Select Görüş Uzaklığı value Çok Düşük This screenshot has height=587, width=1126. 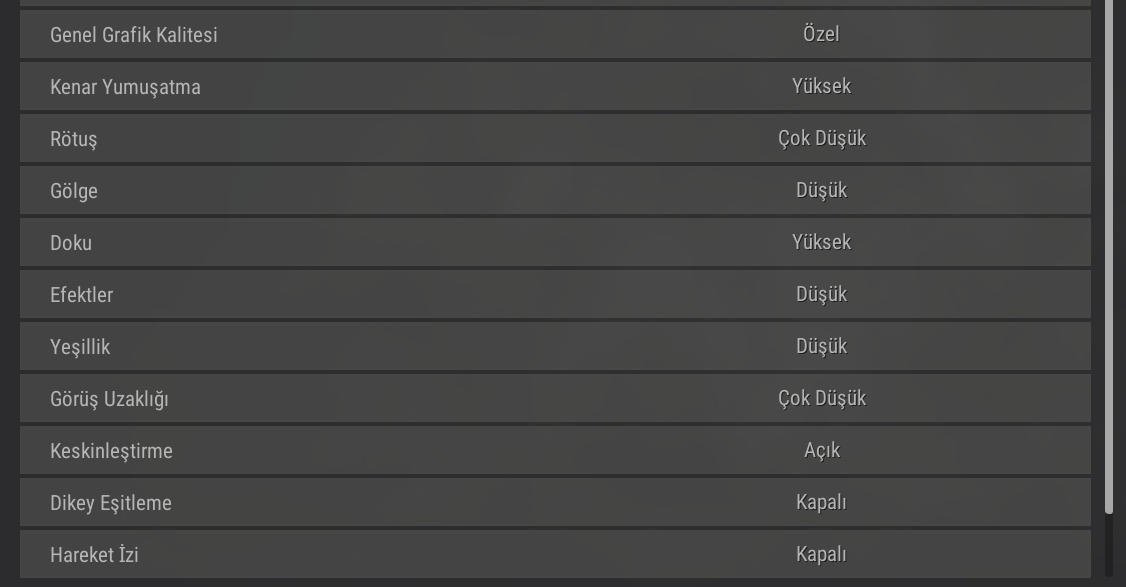[x=821, y=398]
